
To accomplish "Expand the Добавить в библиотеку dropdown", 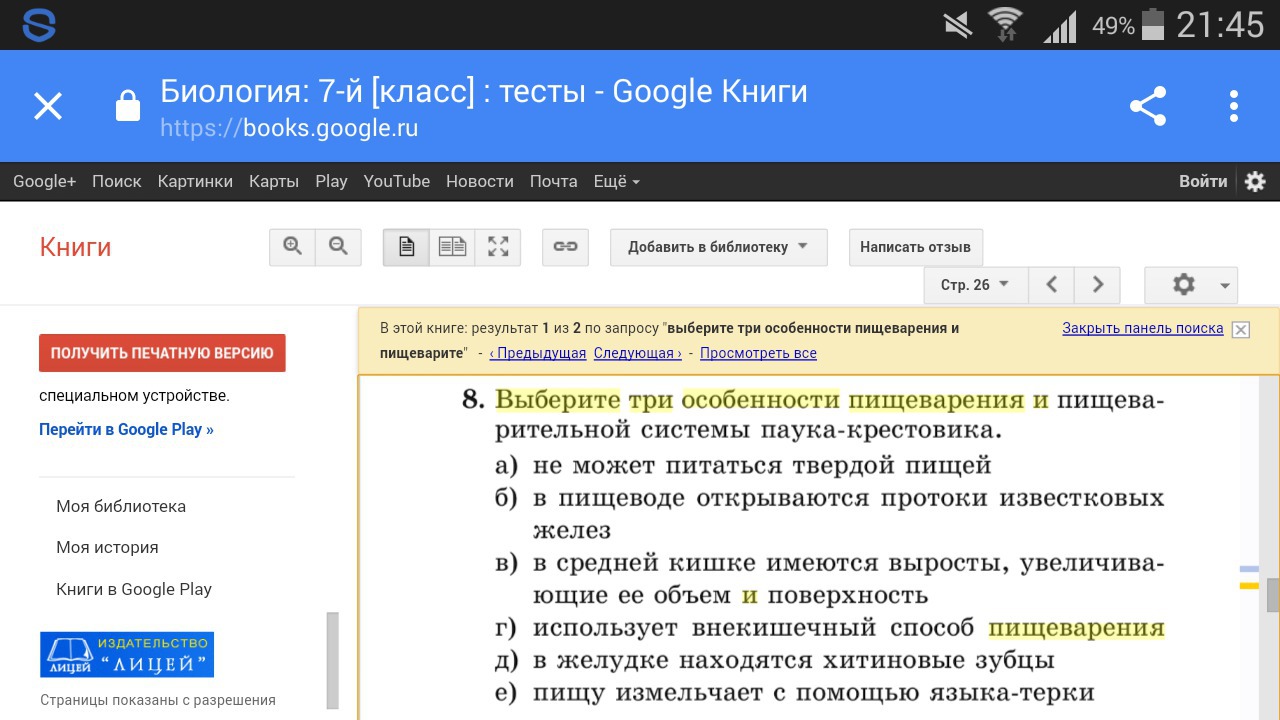I will tap(718, 247).
